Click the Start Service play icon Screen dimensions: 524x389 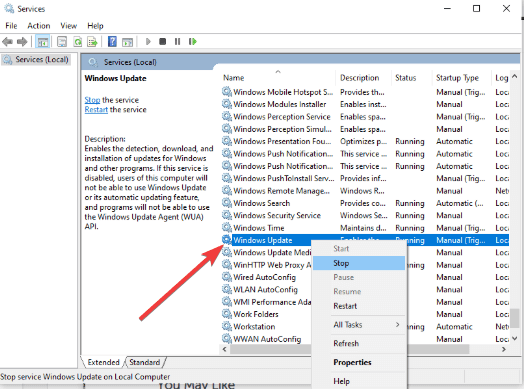pos(148,41)
